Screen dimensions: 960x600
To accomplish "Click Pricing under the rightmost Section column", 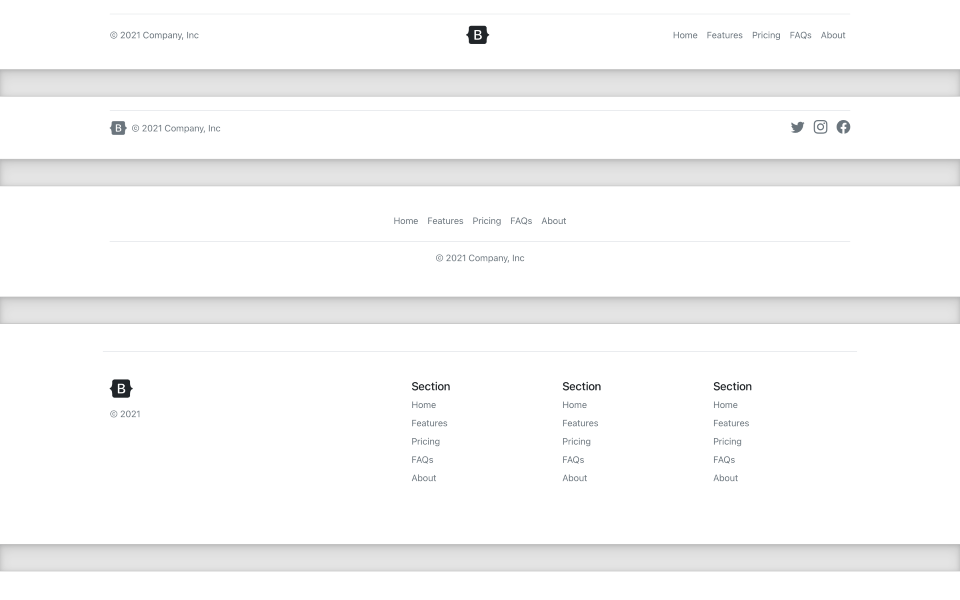I will [x=727, y=441].
